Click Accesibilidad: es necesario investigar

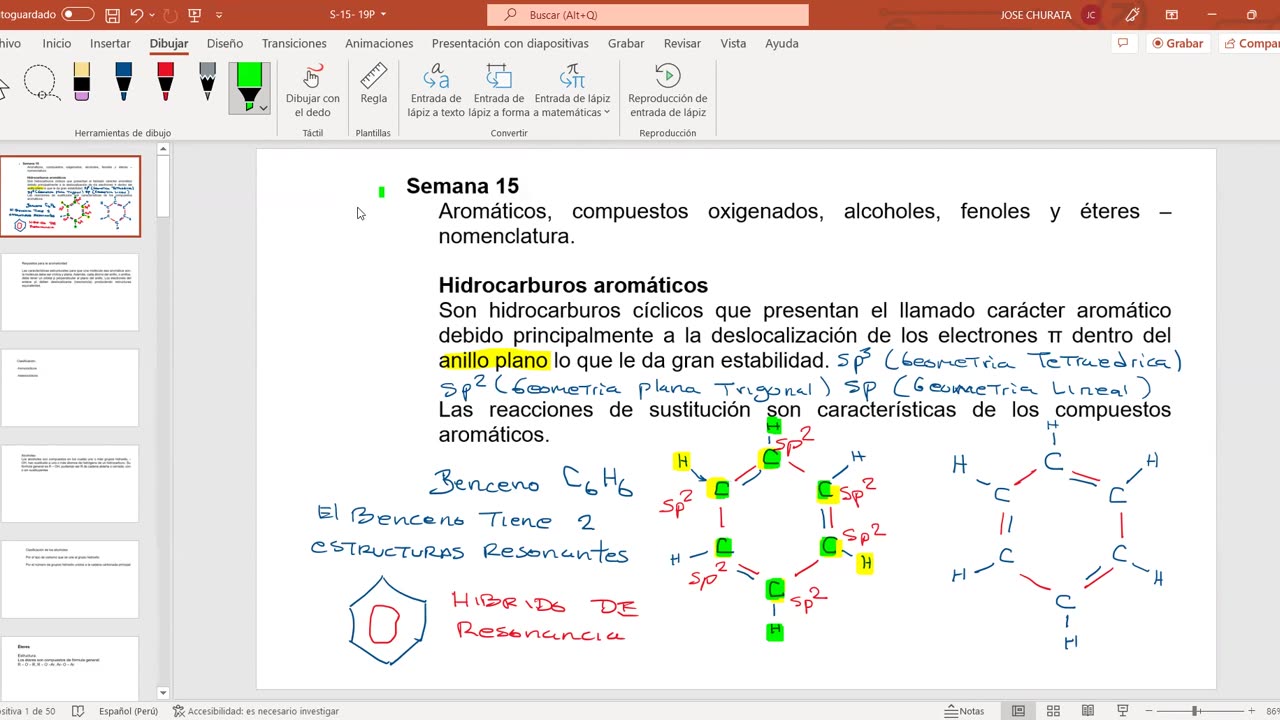tap(256, 711)
